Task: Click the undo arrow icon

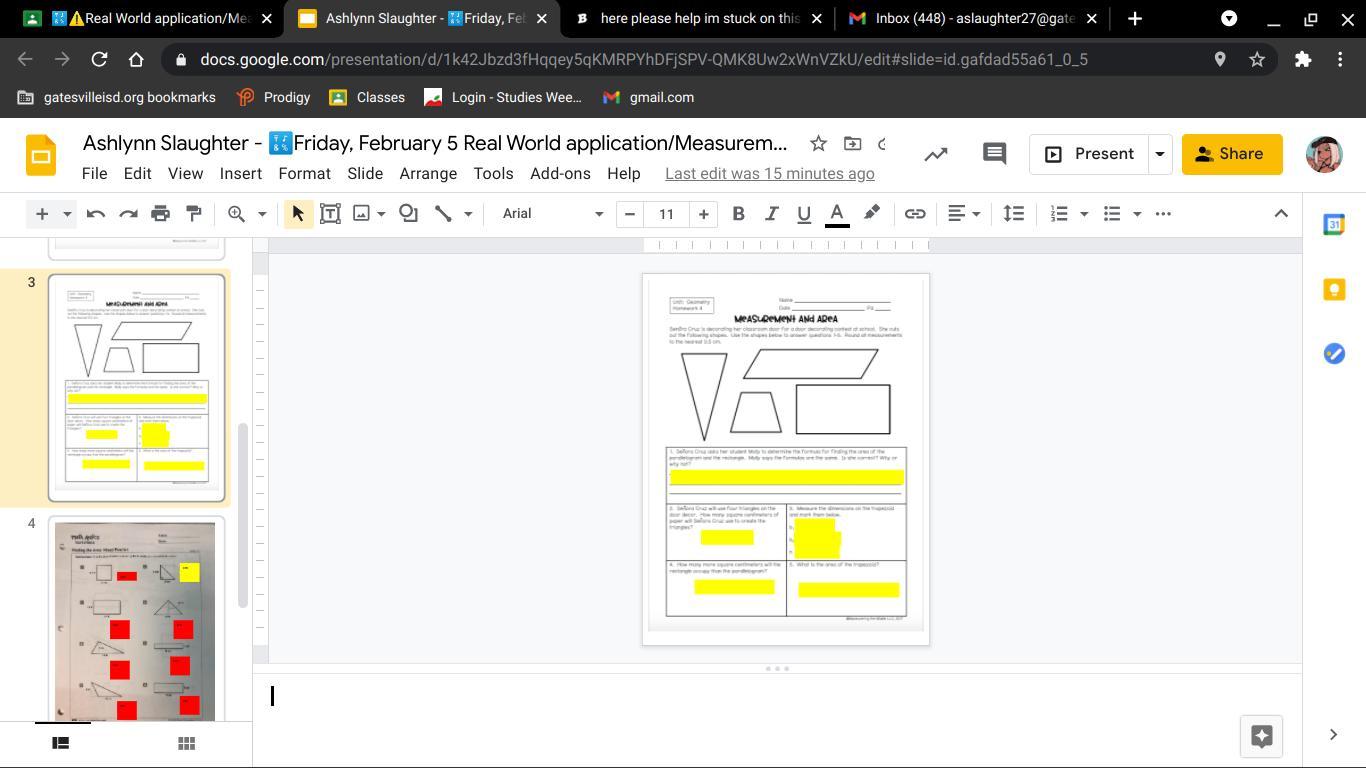Action: click(96, 213)
